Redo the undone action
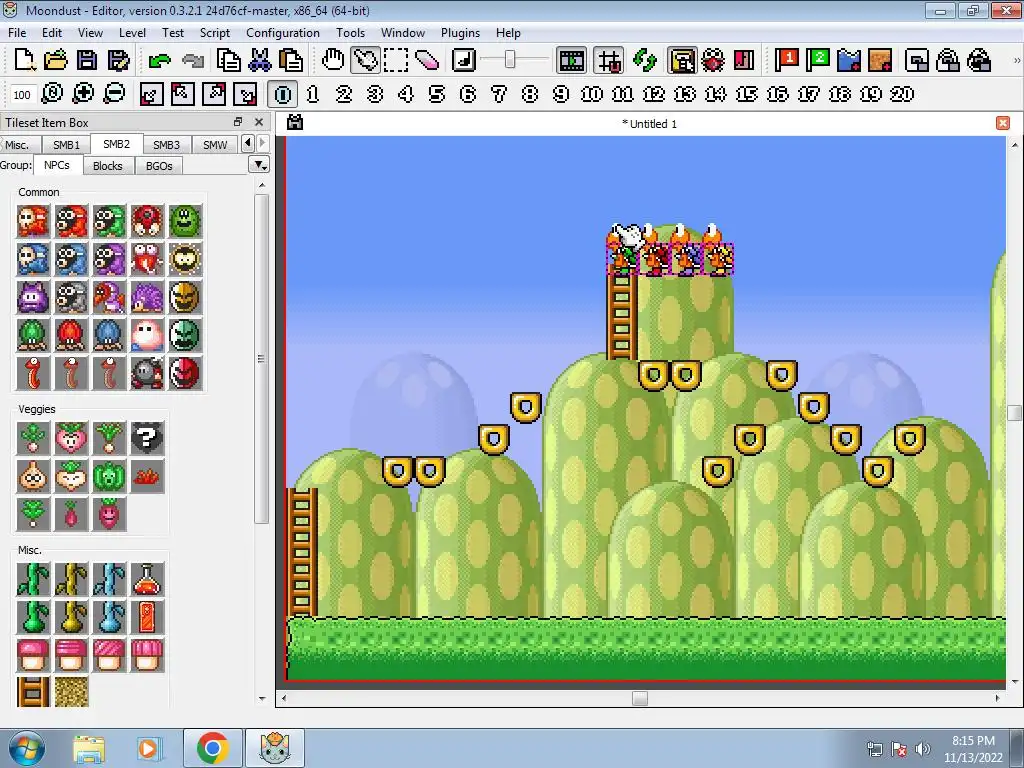Viewport: 1024px width, 768px height. [193, 60]
